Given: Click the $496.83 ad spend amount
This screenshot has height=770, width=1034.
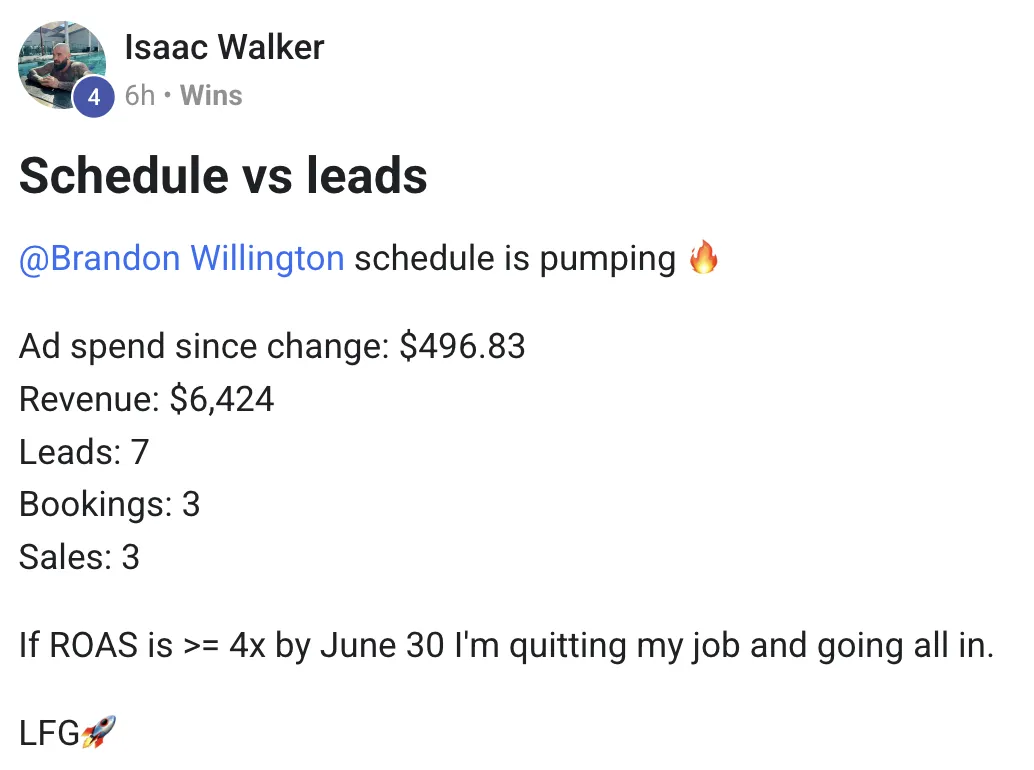Looking at the screenshot, I should pos(462,346).
